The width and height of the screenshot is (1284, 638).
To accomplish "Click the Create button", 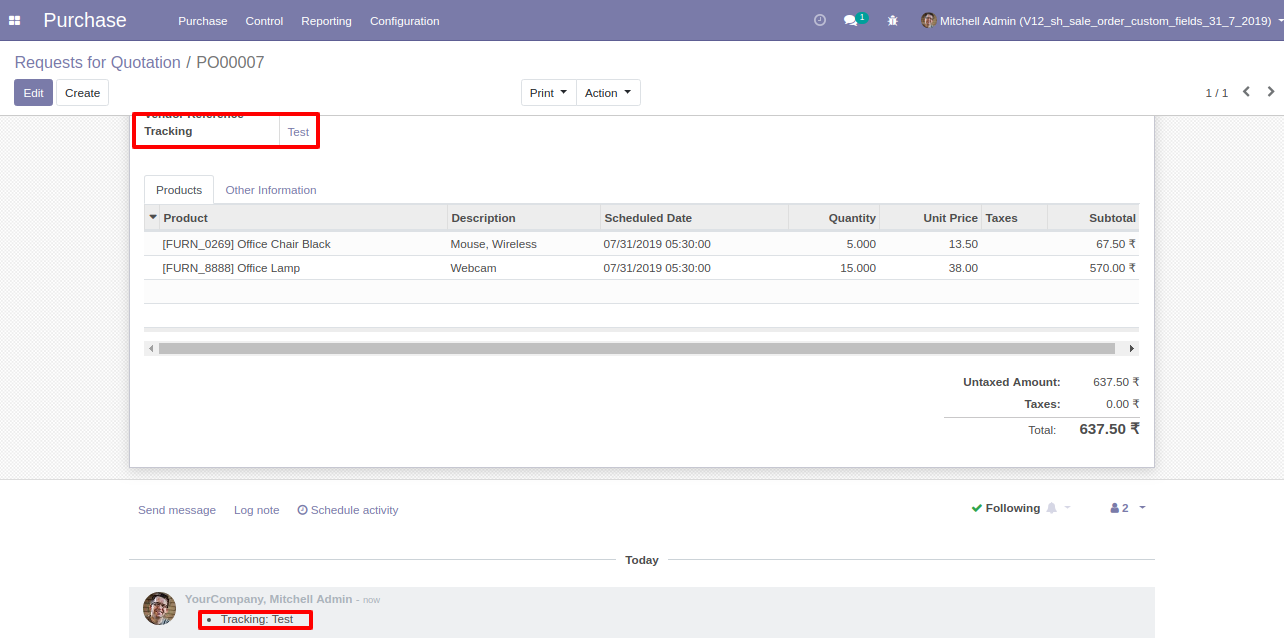I will 82,93.
